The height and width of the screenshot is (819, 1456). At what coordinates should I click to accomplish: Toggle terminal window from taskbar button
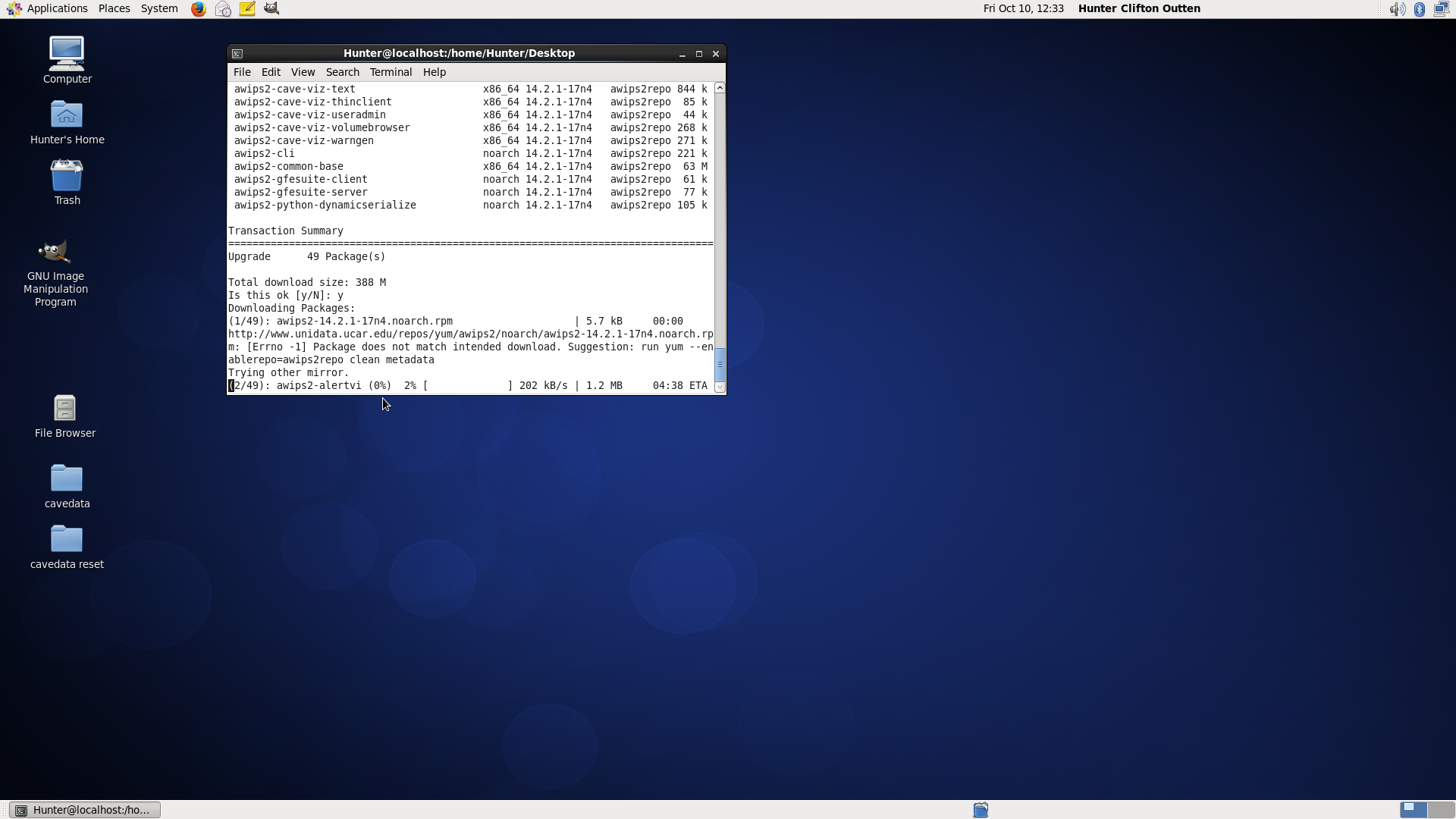pyautogui.click(x=85, y=810)
